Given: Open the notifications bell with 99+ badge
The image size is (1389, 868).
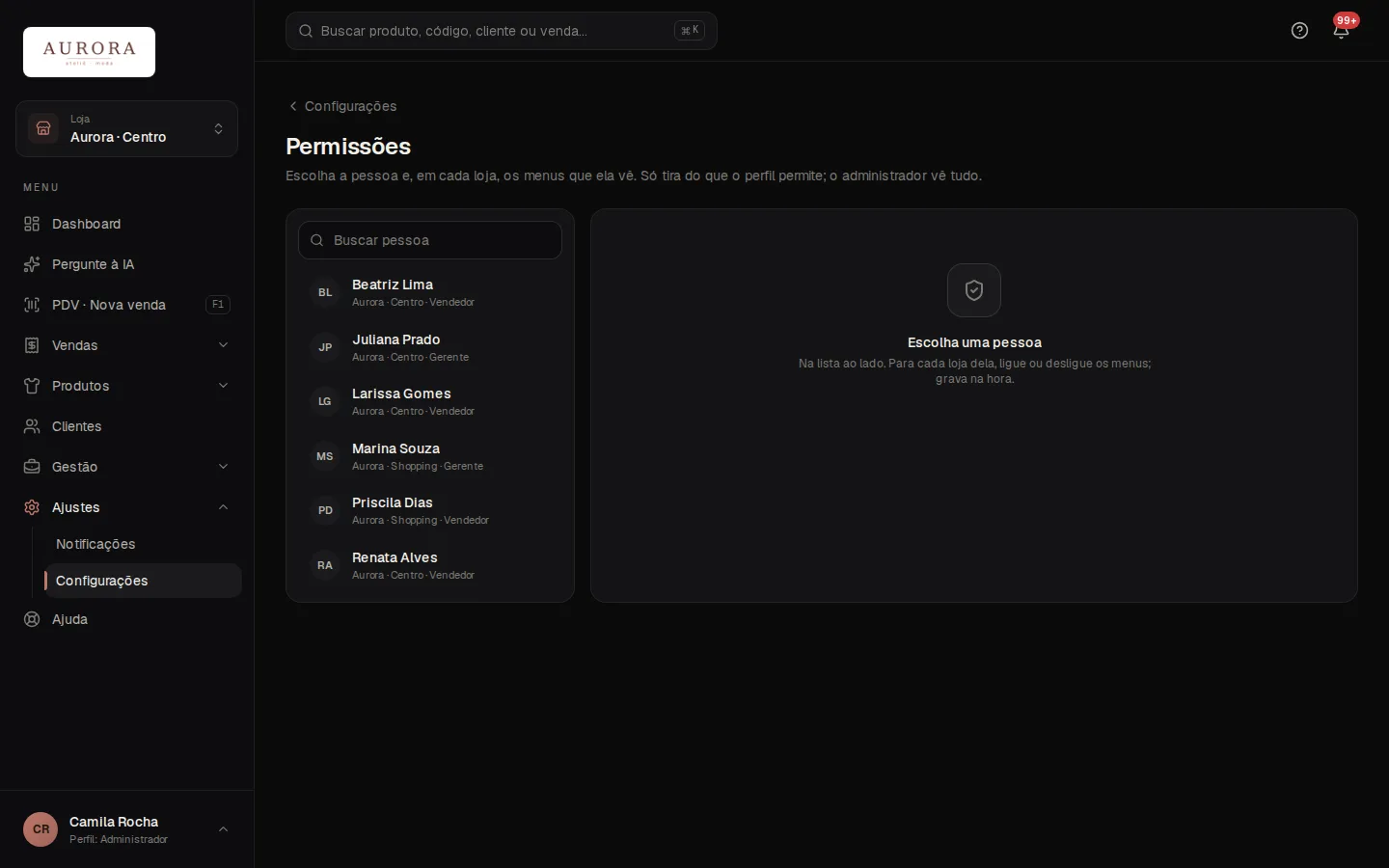Looking at the screenshot, I should pos(1341,31).
